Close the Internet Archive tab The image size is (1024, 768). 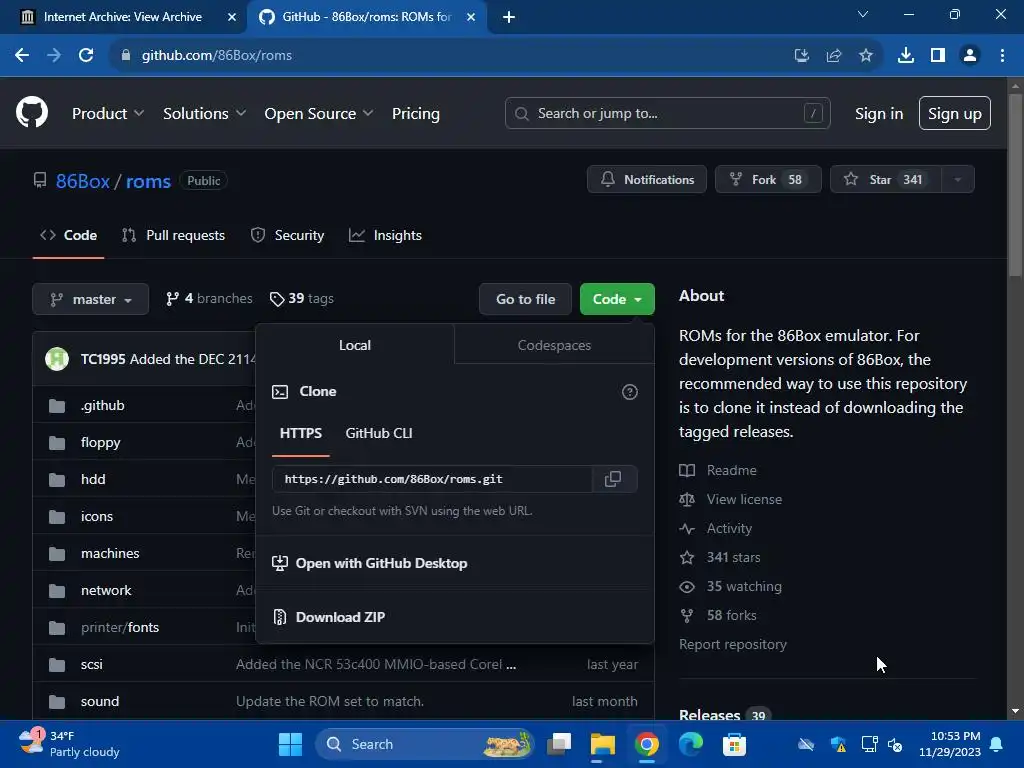pyautogui.click(x=232, y=17)
